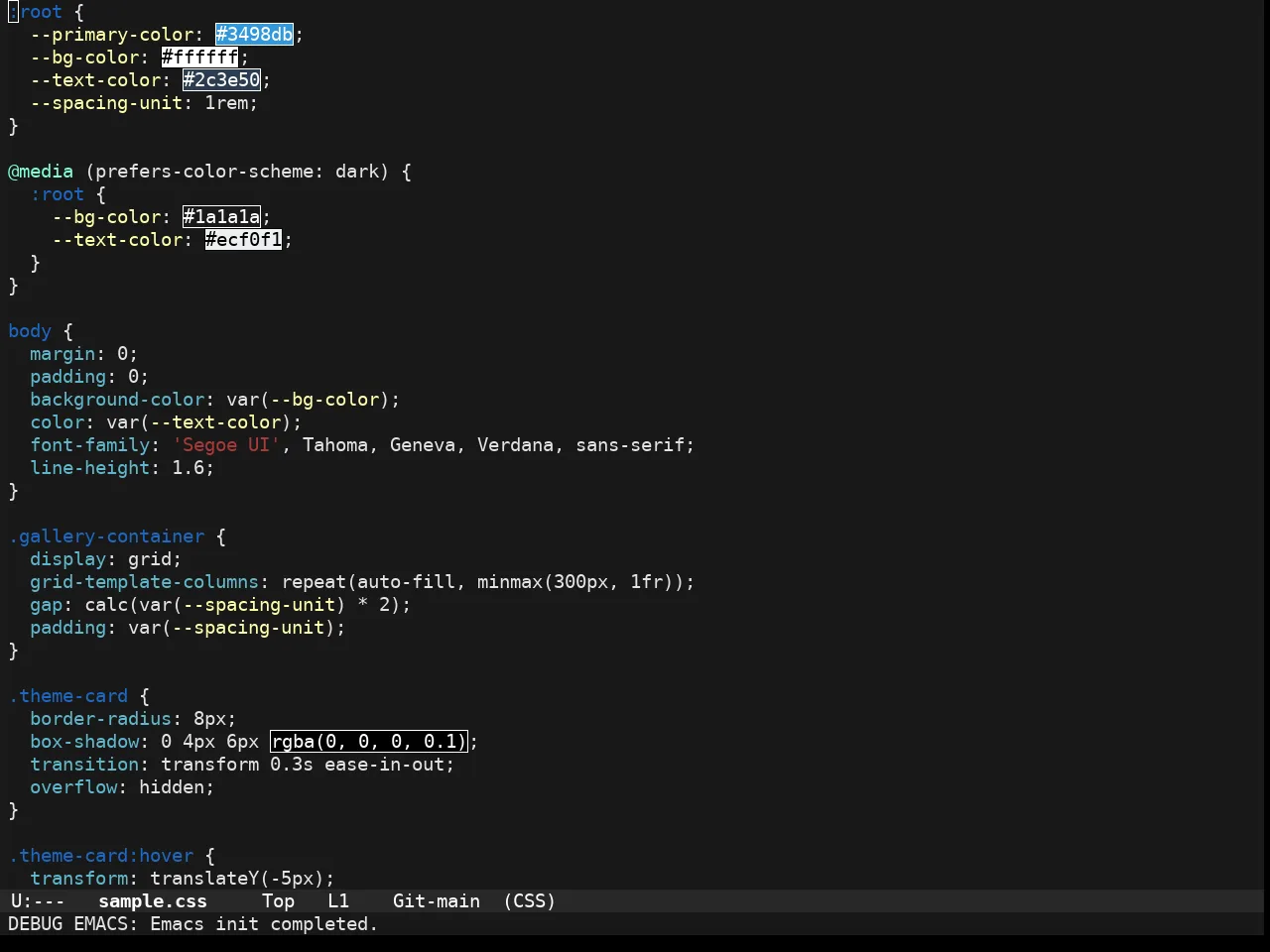This screenshot has height=952, width=1270.
Task: Click 'overflow: hidden;' declaration
Action: (x=122, y=787)
